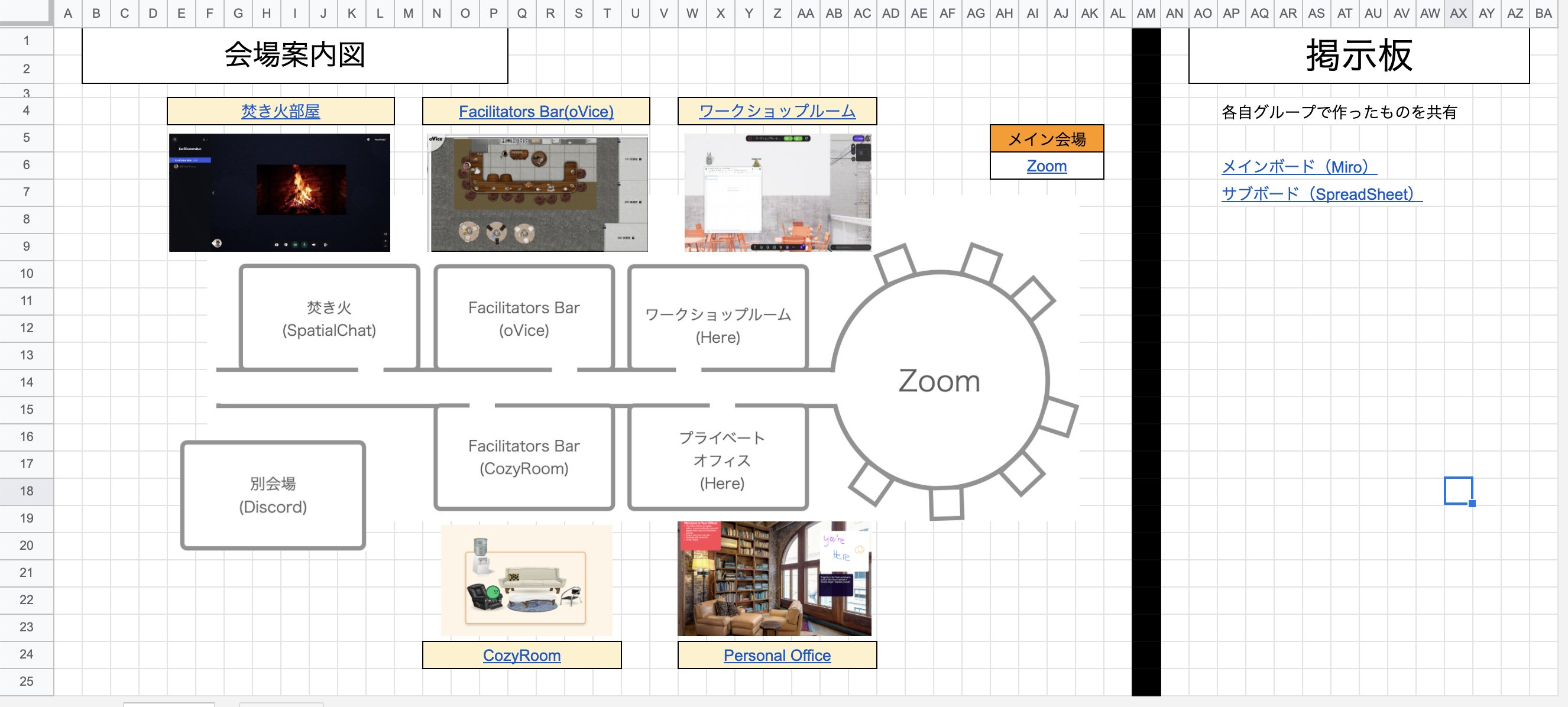Select row 1 header

[x=27, y=41]
